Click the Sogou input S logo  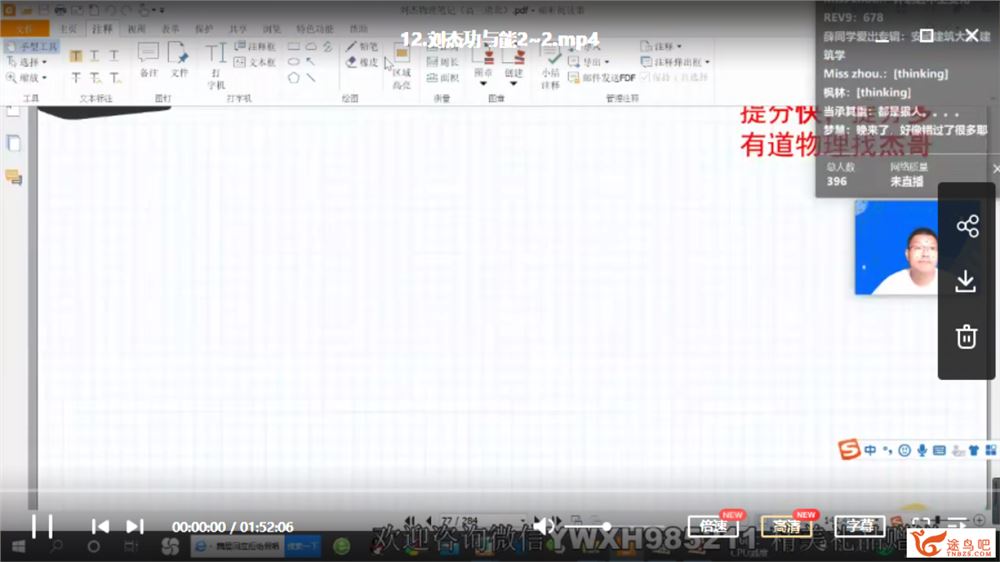pos(849,449)
